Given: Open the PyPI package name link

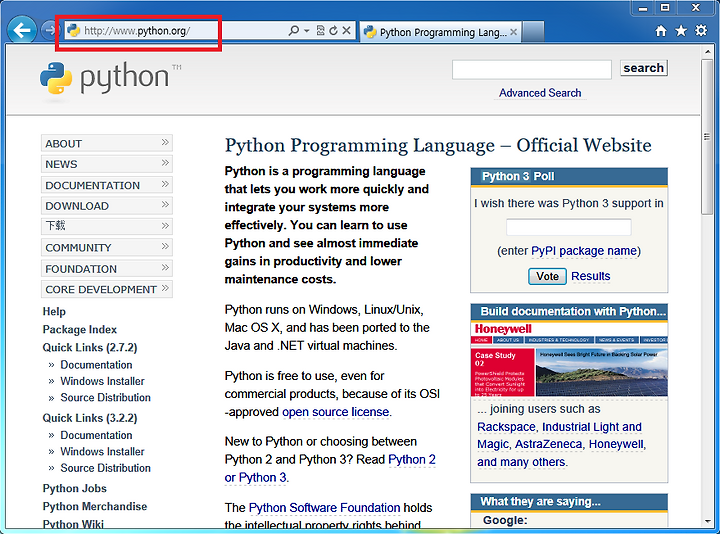Looking at the screenshot, I should coord(584,251).
